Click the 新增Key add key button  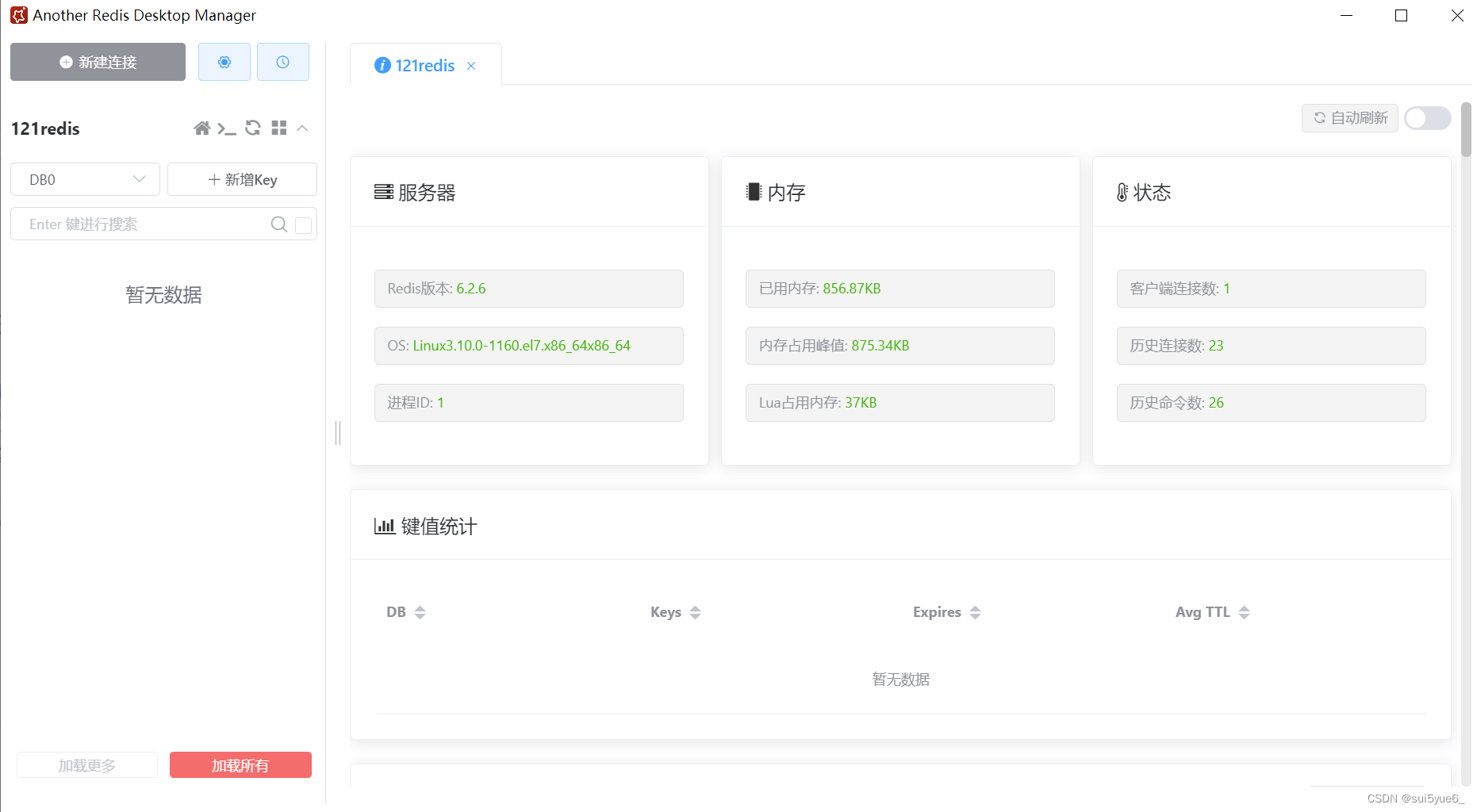point(242,179)
